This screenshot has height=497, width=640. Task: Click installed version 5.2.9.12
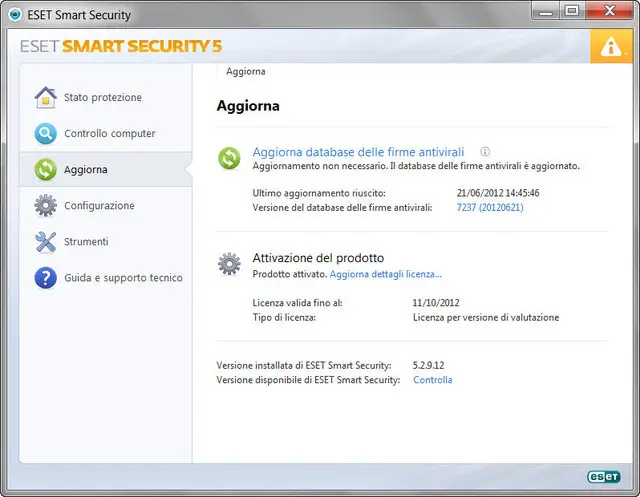point(429,365)
